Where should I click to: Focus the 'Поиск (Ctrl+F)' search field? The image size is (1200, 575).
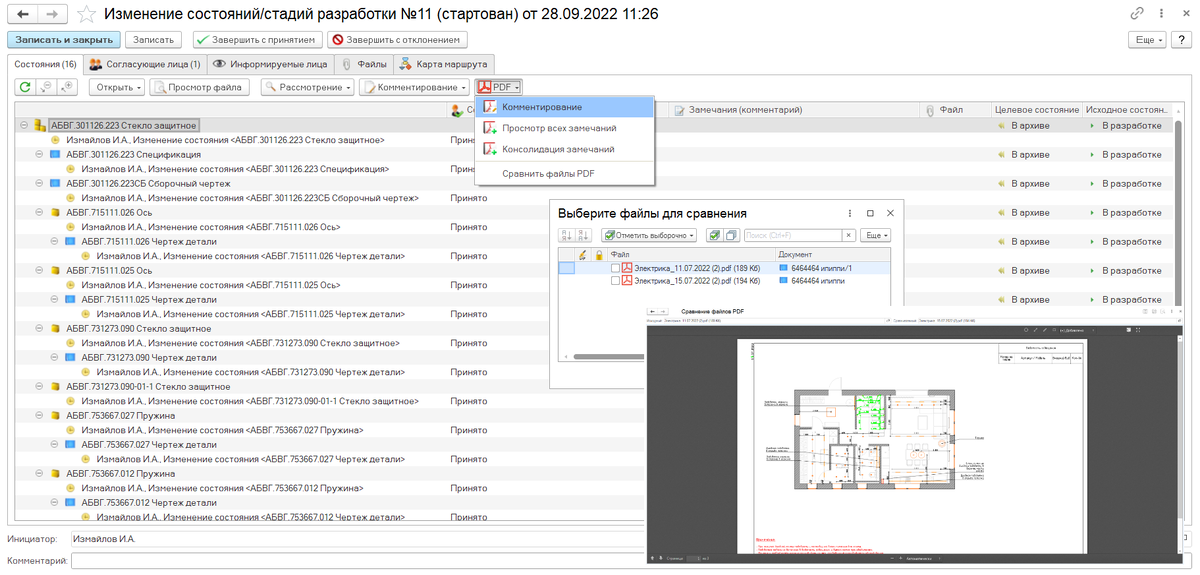[x=792, y=235]
